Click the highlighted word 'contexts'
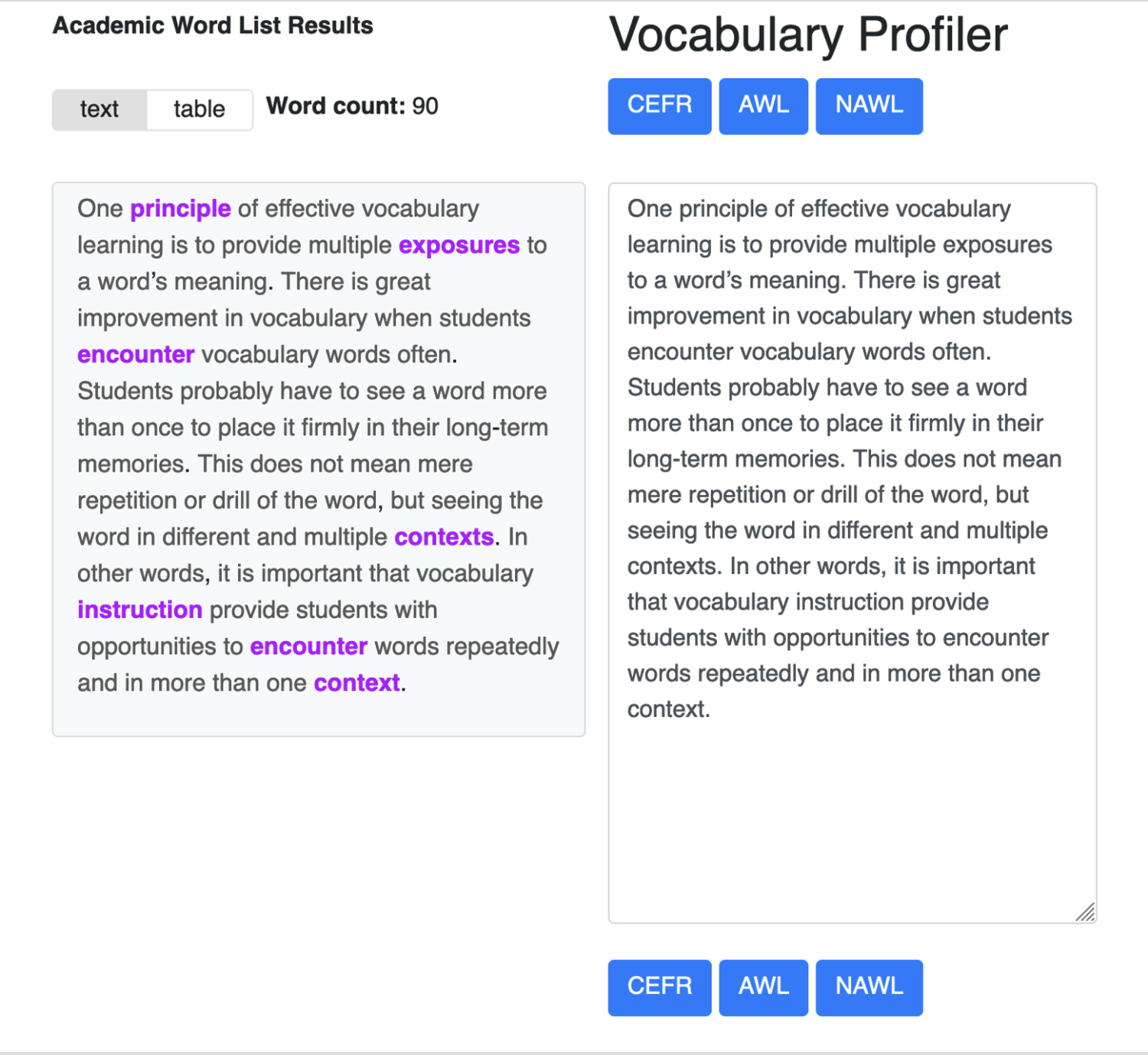Screen dimensions: 1148x1055 [444, 537]
